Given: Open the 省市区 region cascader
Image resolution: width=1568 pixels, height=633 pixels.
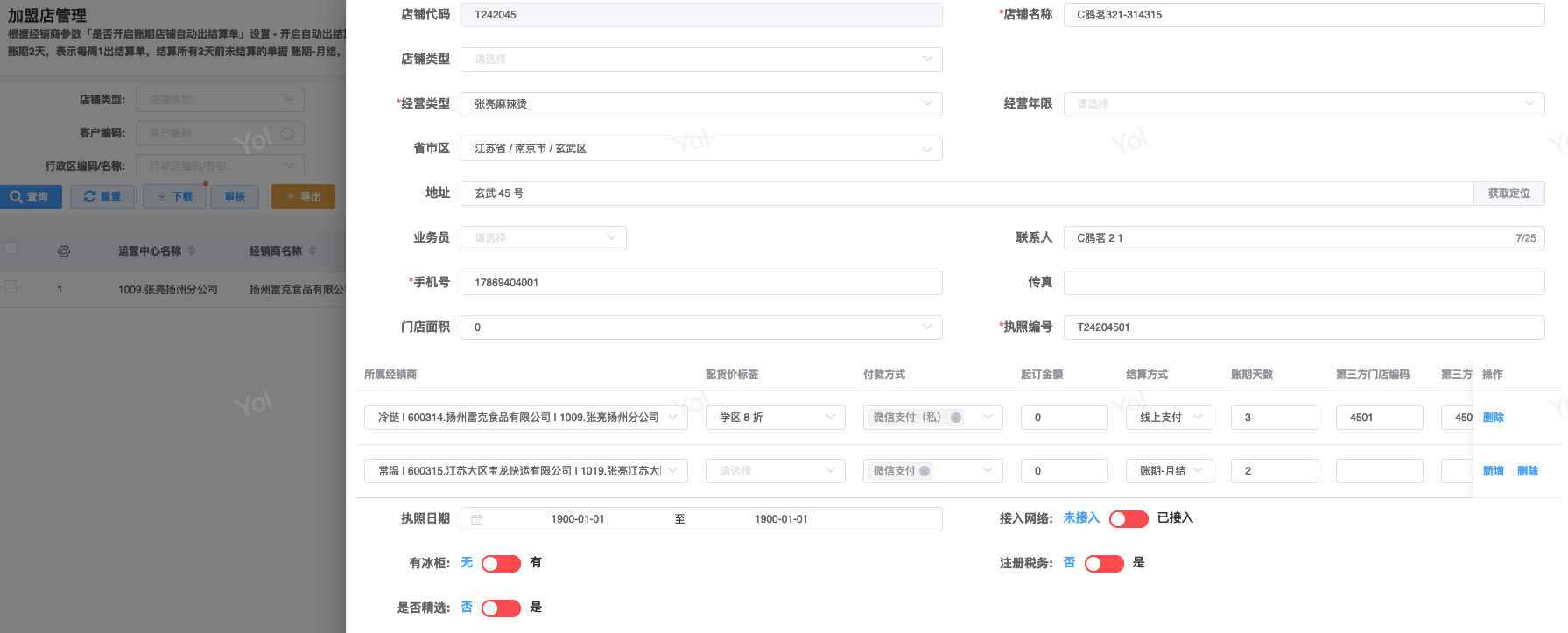Looking at the screenshot, I should [701, 149].
